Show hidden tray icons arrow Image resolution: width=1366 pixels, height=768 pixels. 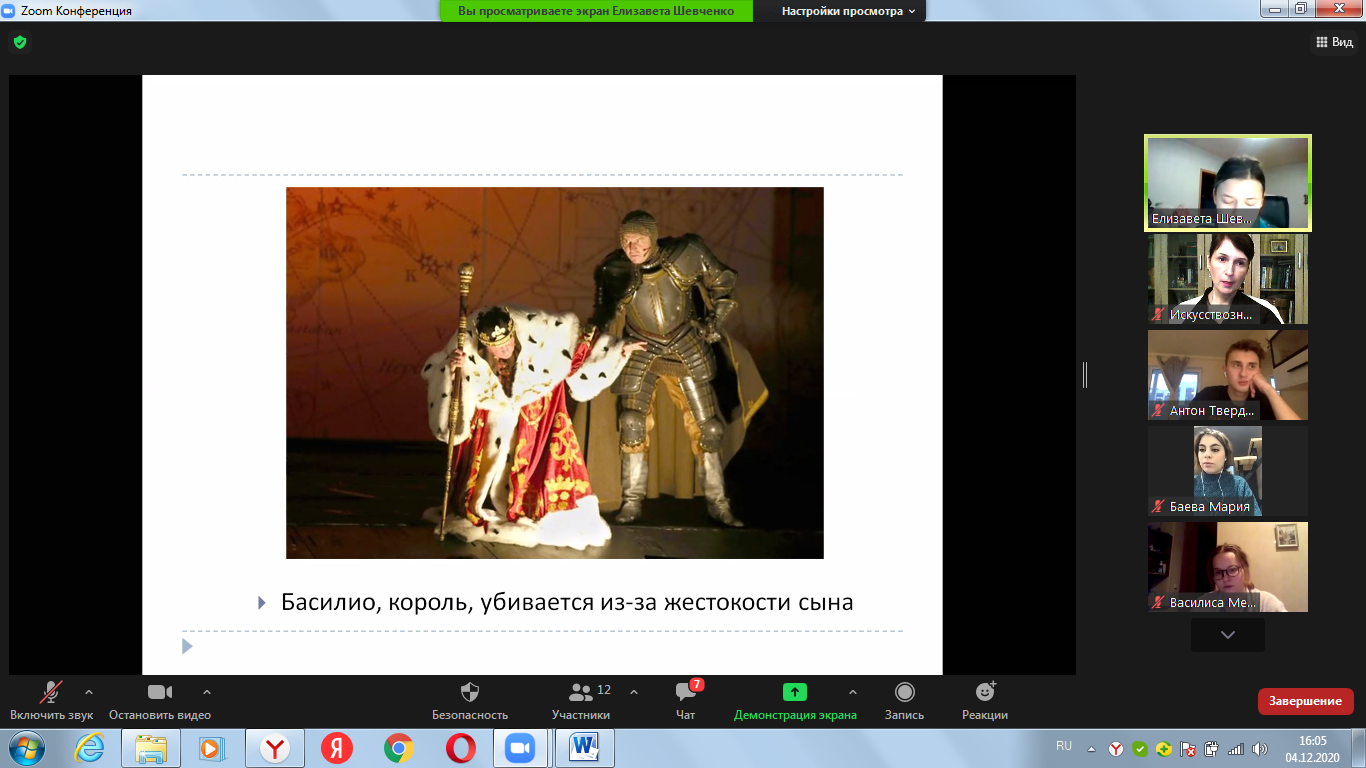point(1092,748)
